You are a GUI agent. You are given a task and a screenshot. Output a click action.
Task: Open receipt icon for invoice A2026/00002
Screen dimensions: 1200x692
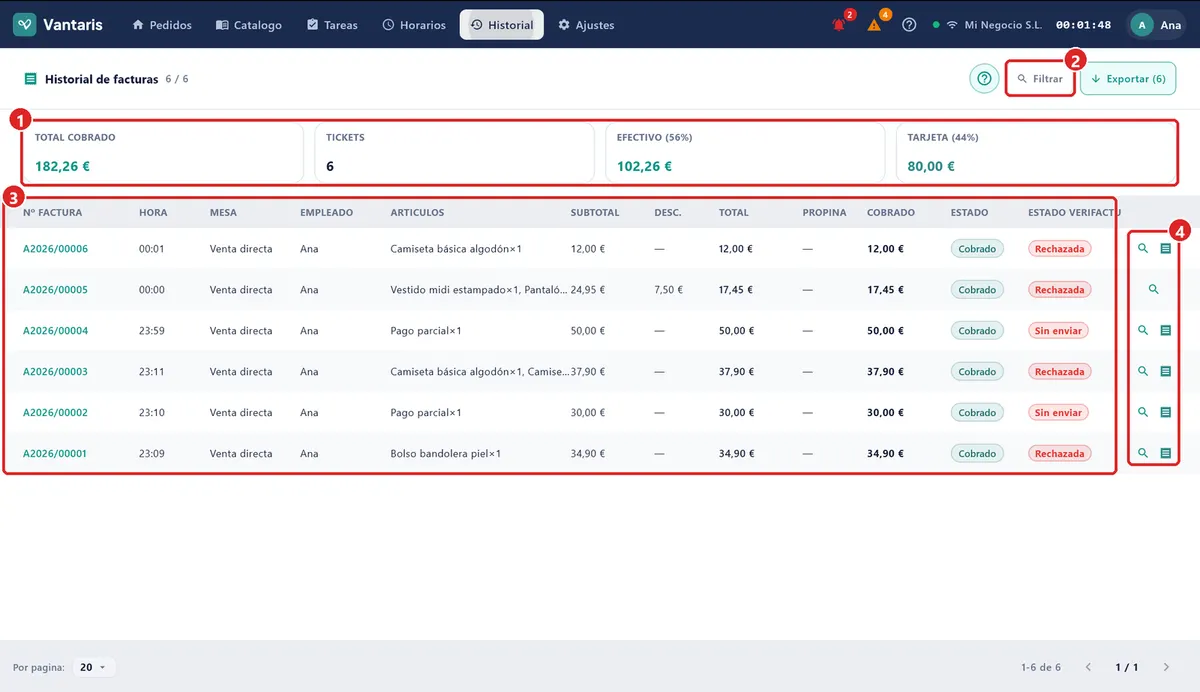[x=1165, y=412]
